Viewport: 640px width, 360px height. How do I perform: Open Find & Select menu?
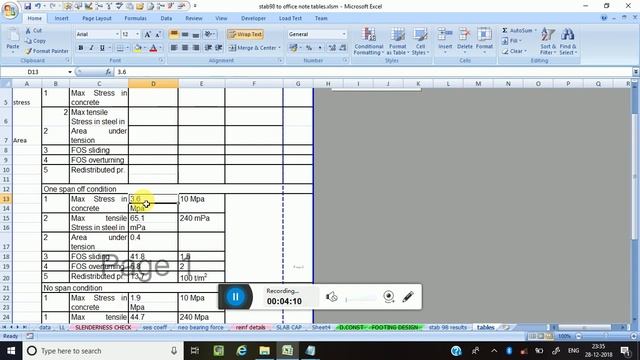point(567,41)
